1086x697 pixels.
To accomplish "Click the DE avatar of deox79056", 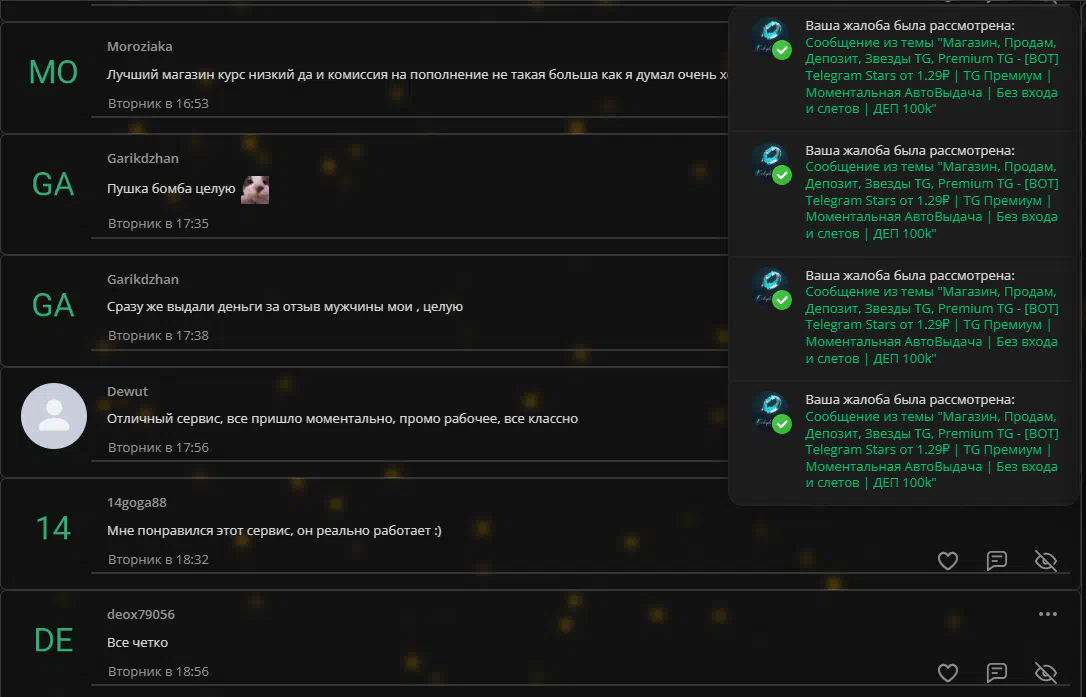I will point(53,640).
